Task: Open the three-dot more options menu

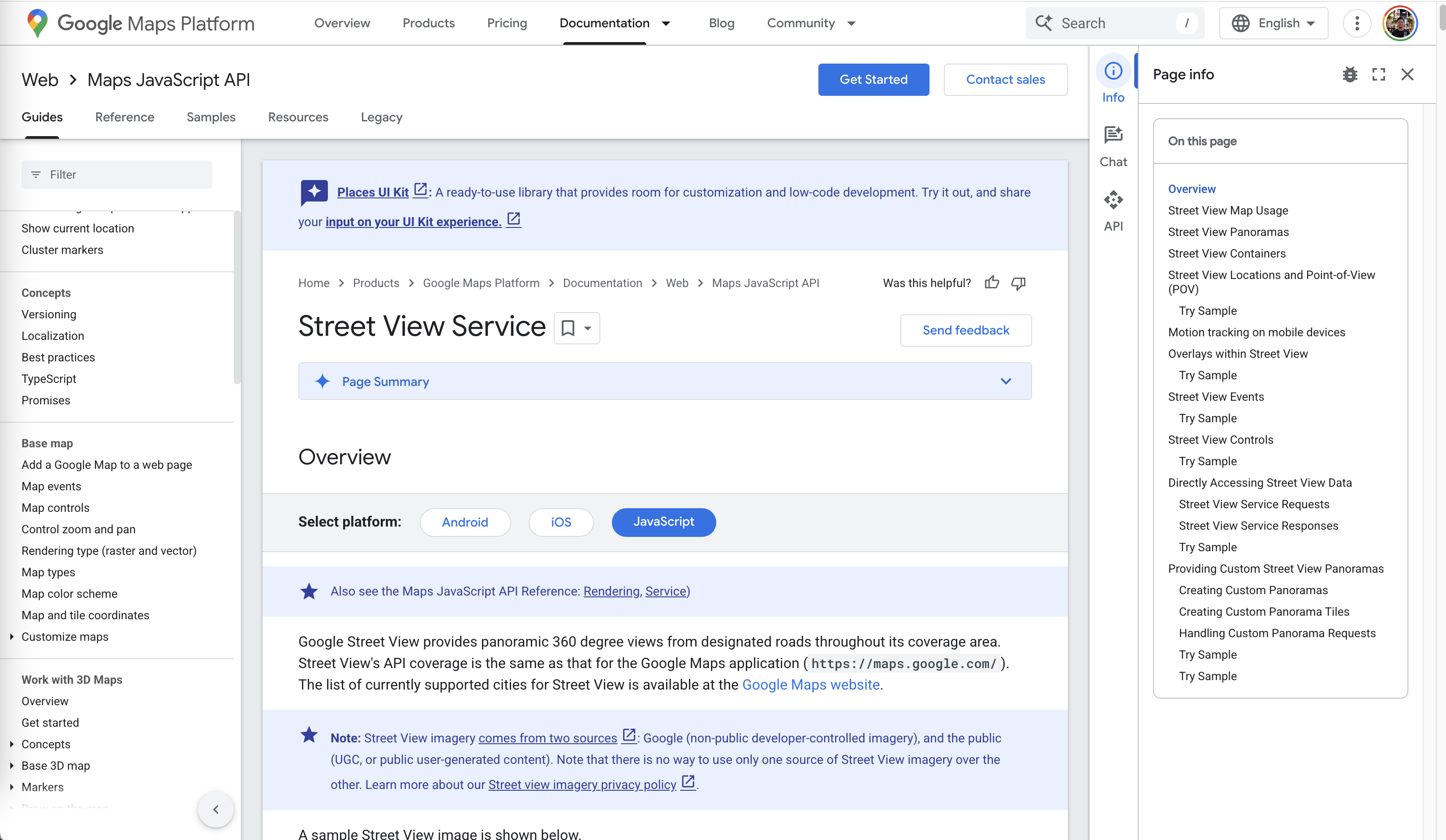Action: click(1356, 24)
